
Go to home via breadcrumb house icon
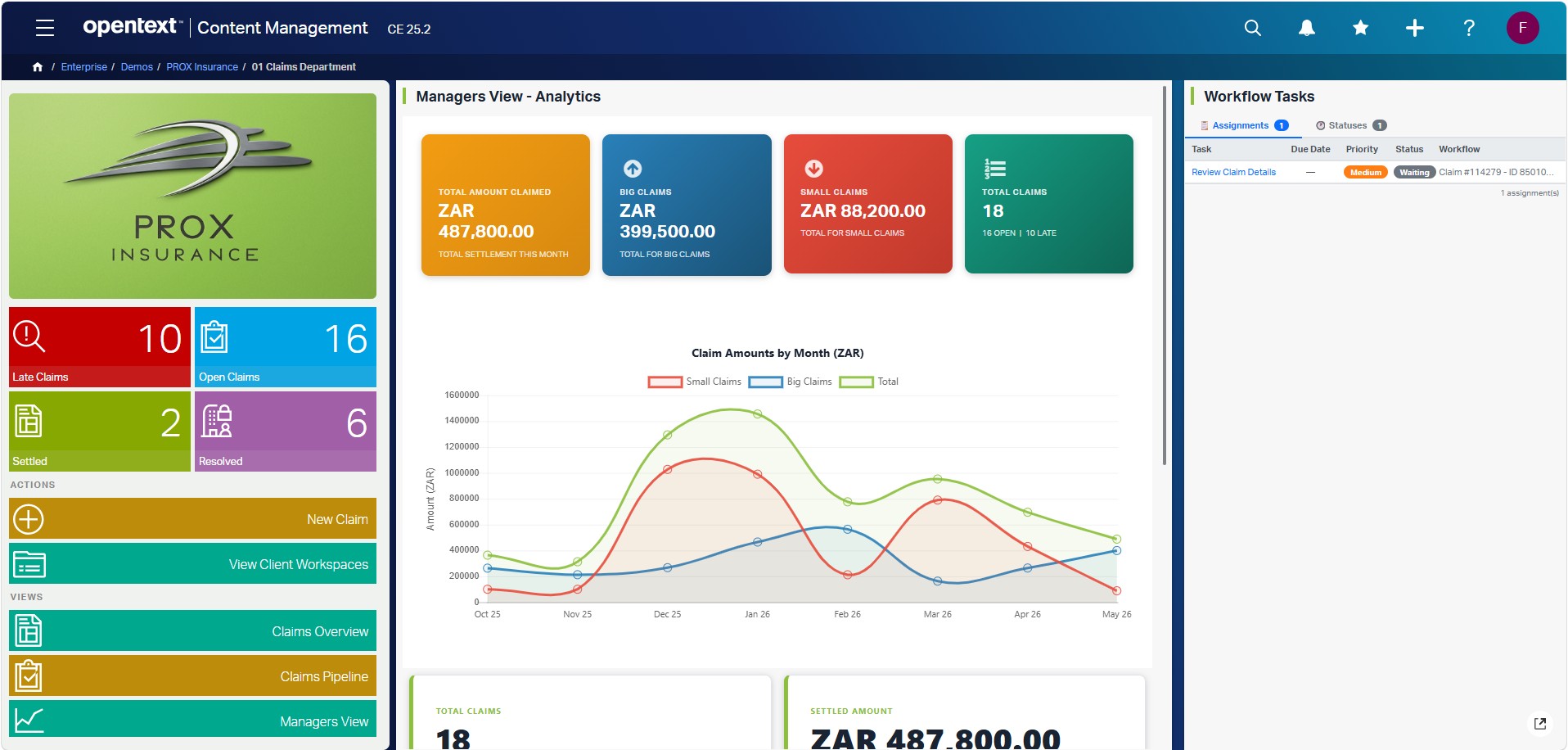38,67
